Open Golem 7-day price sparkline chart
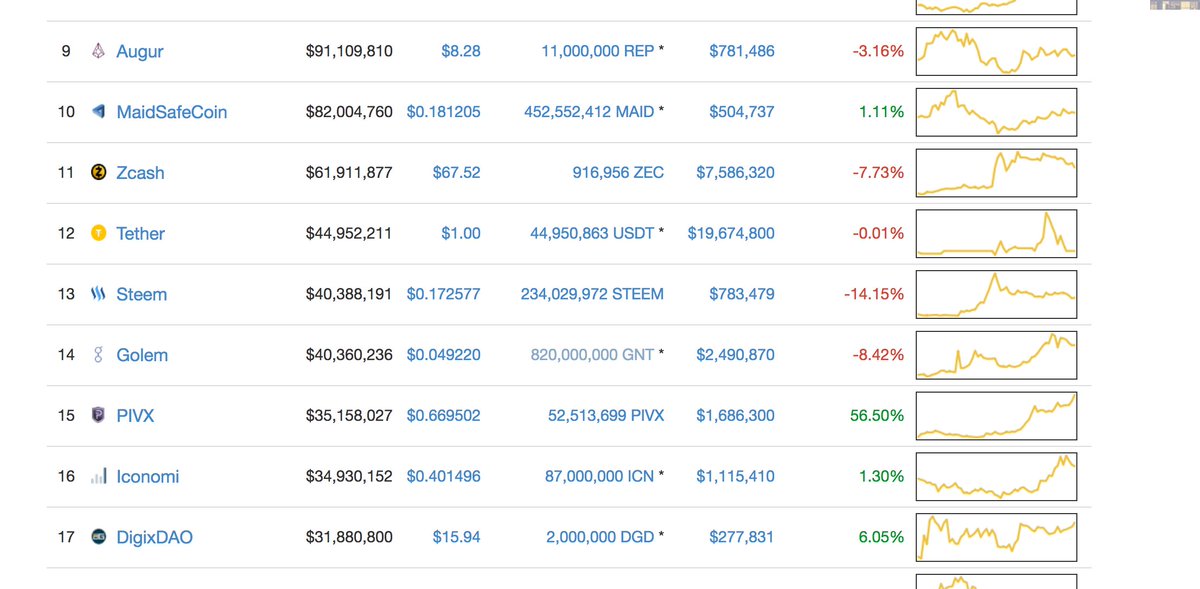Viewport: 1200px width, 589px height. click(997, 355)
